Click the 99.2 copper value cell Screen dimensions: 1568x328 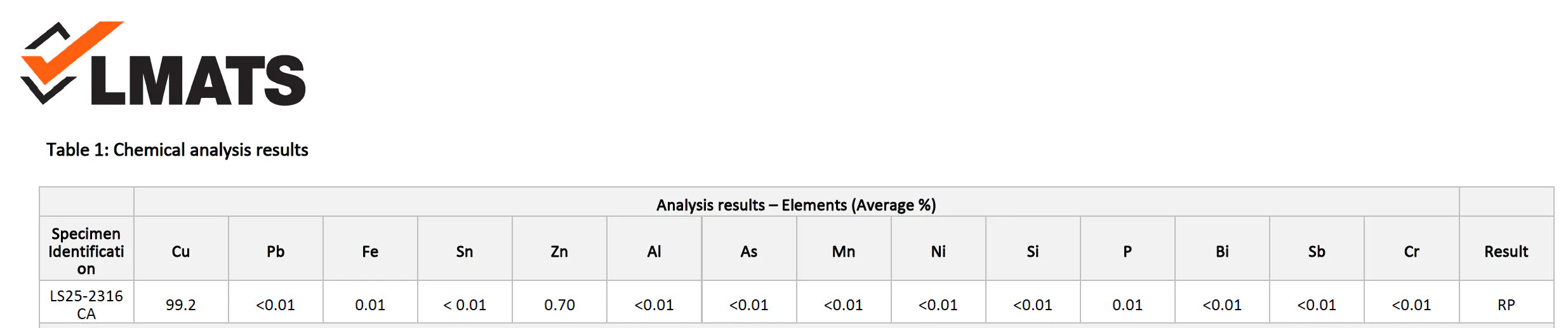[x=181, y=305]
